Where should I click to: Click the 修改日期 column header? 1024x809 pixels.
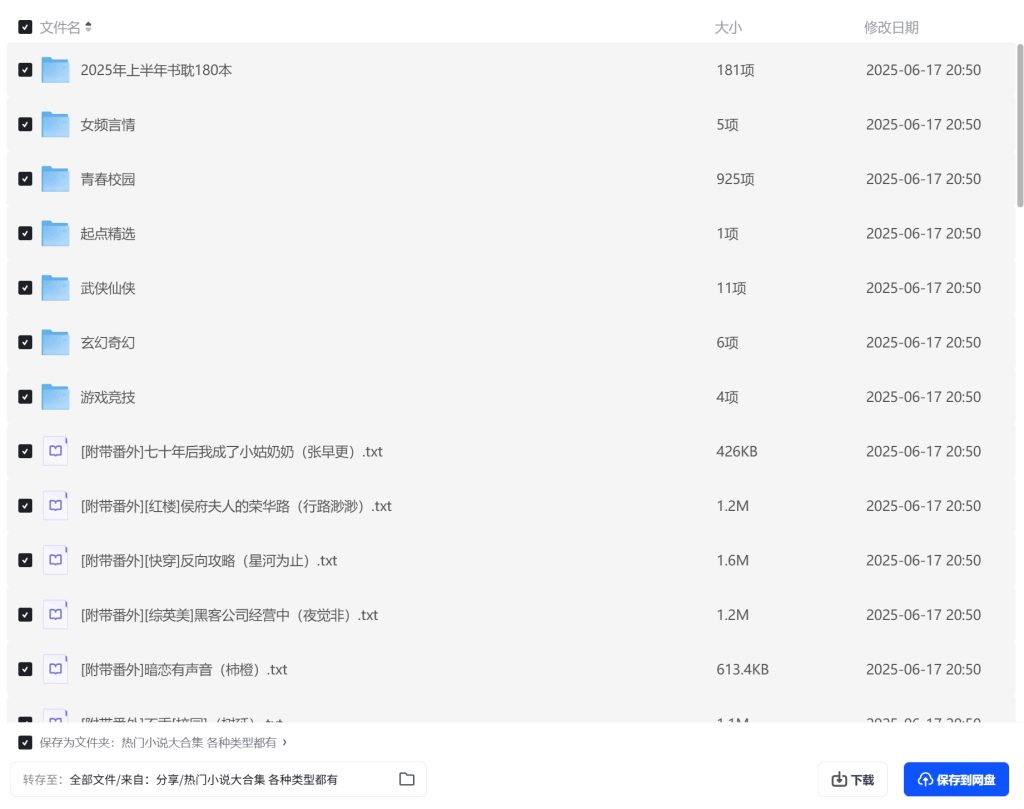click(891, 27)
